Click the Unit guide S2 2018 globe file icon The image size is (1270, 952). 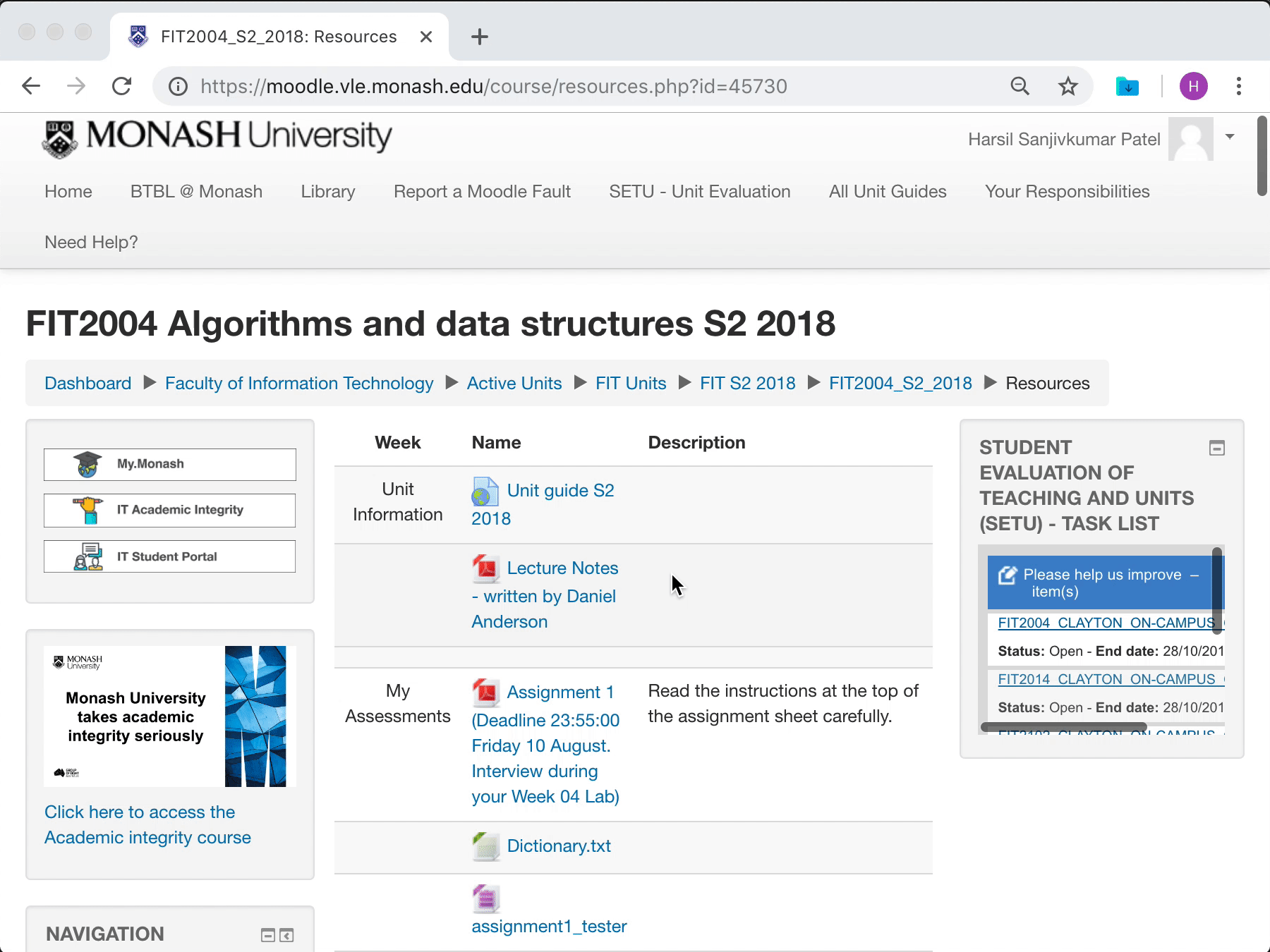[x=485, y=492]
